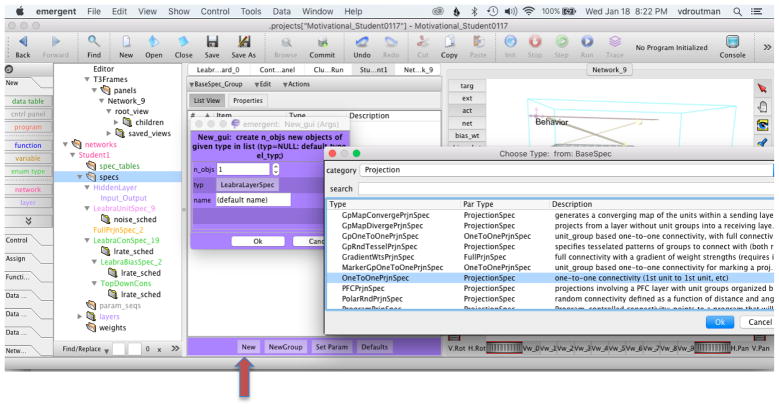Image resolution: width=779 pixels, height=409 pixels.
Task: Toggle the targ display button
Action: click(x=466, y=86)
